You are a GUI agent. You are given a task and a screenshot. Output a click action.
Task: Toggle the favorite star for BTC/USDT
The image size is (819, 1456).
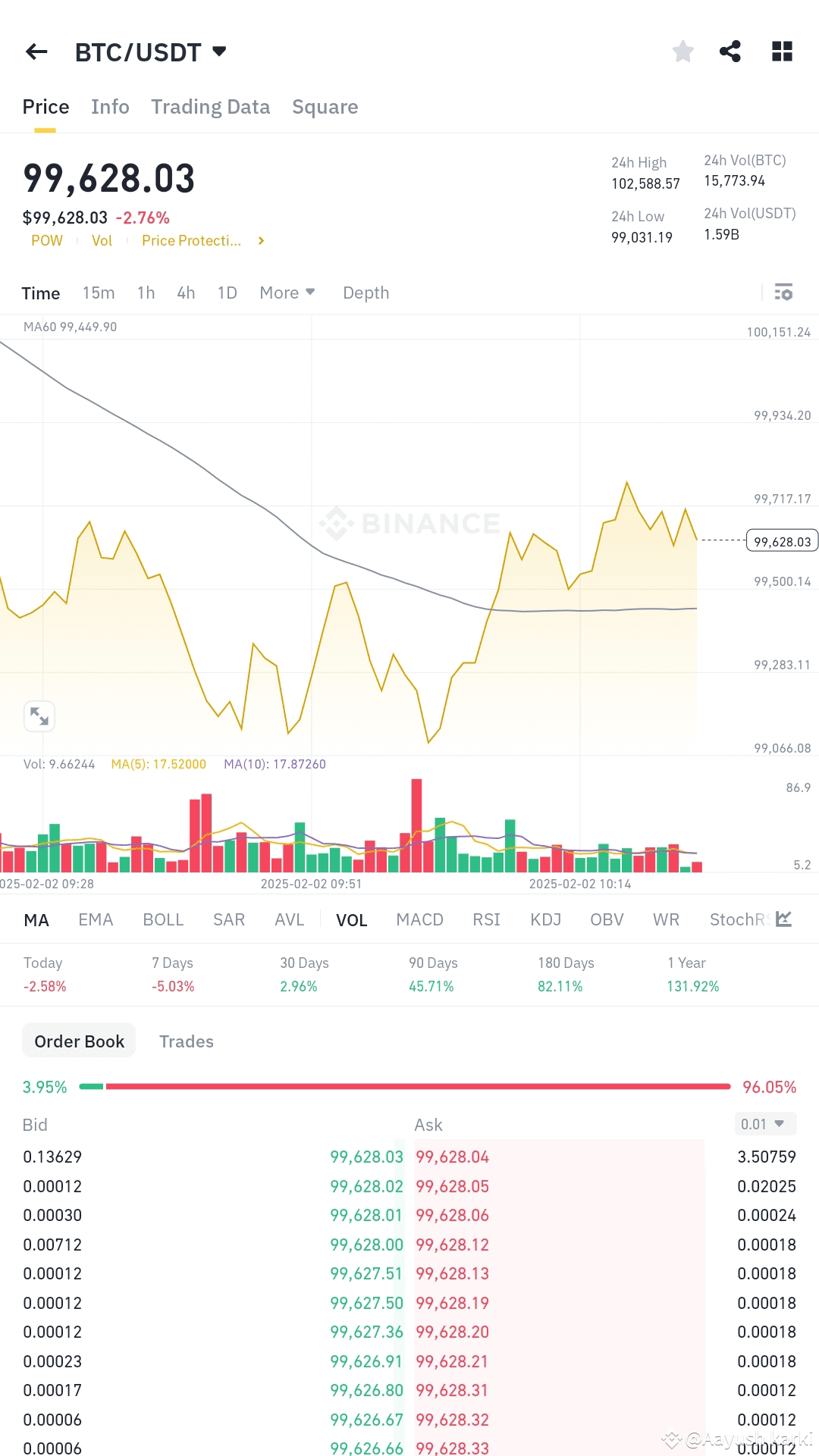(682, 51)
